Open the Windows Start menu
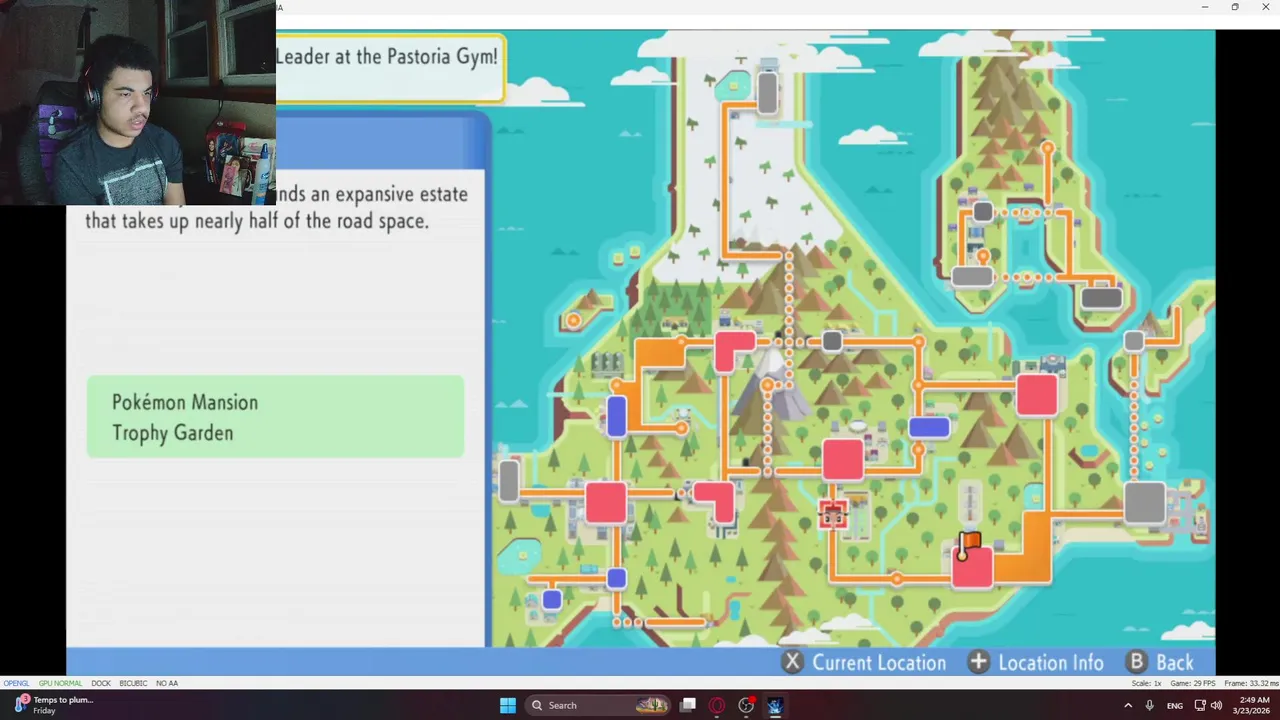The image size is (1280, 720). pyautogui.click(x=508, y=705)
